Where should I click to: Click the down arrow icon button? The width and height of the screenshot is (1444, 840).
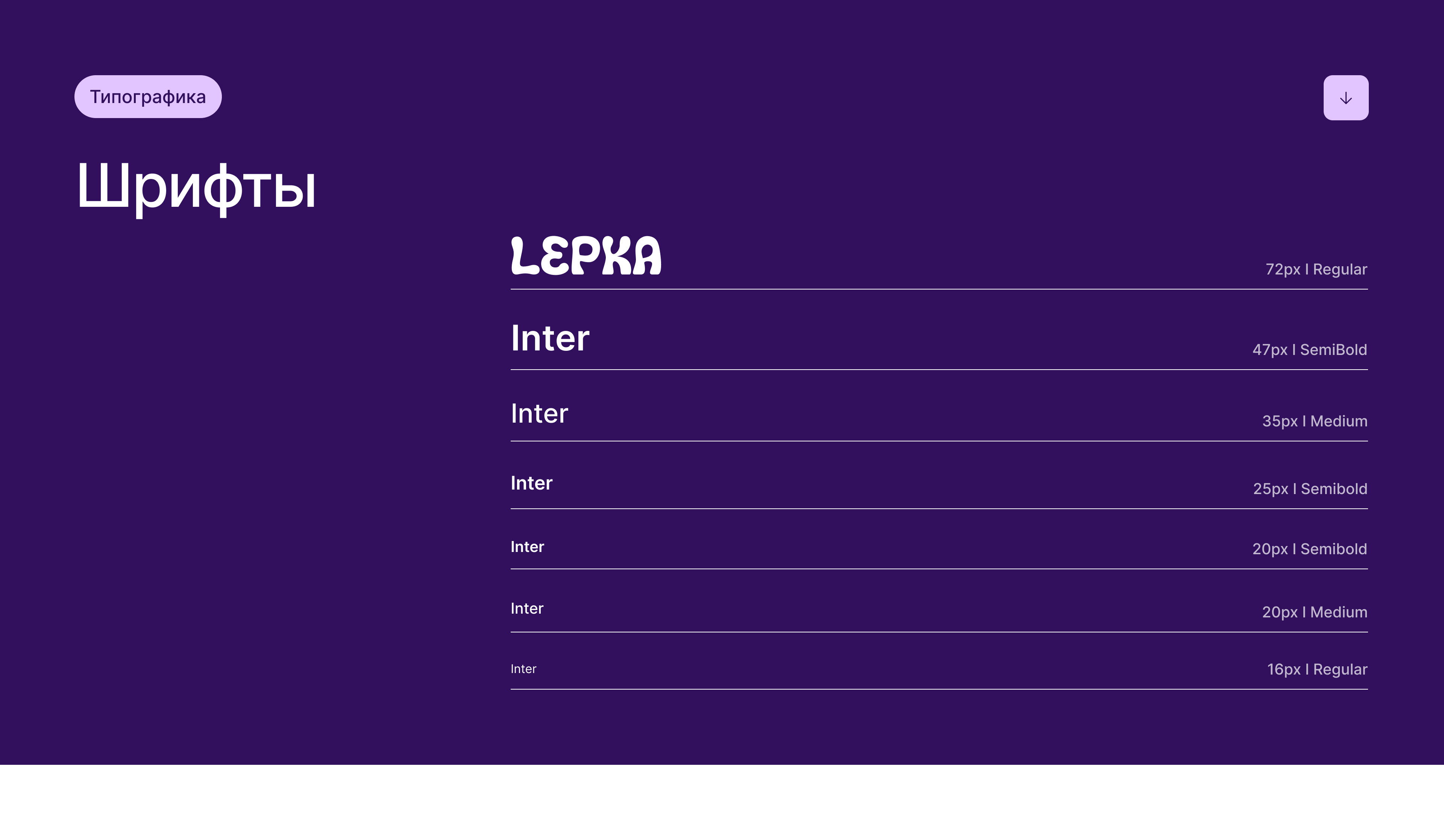(x=1345, y=98)
